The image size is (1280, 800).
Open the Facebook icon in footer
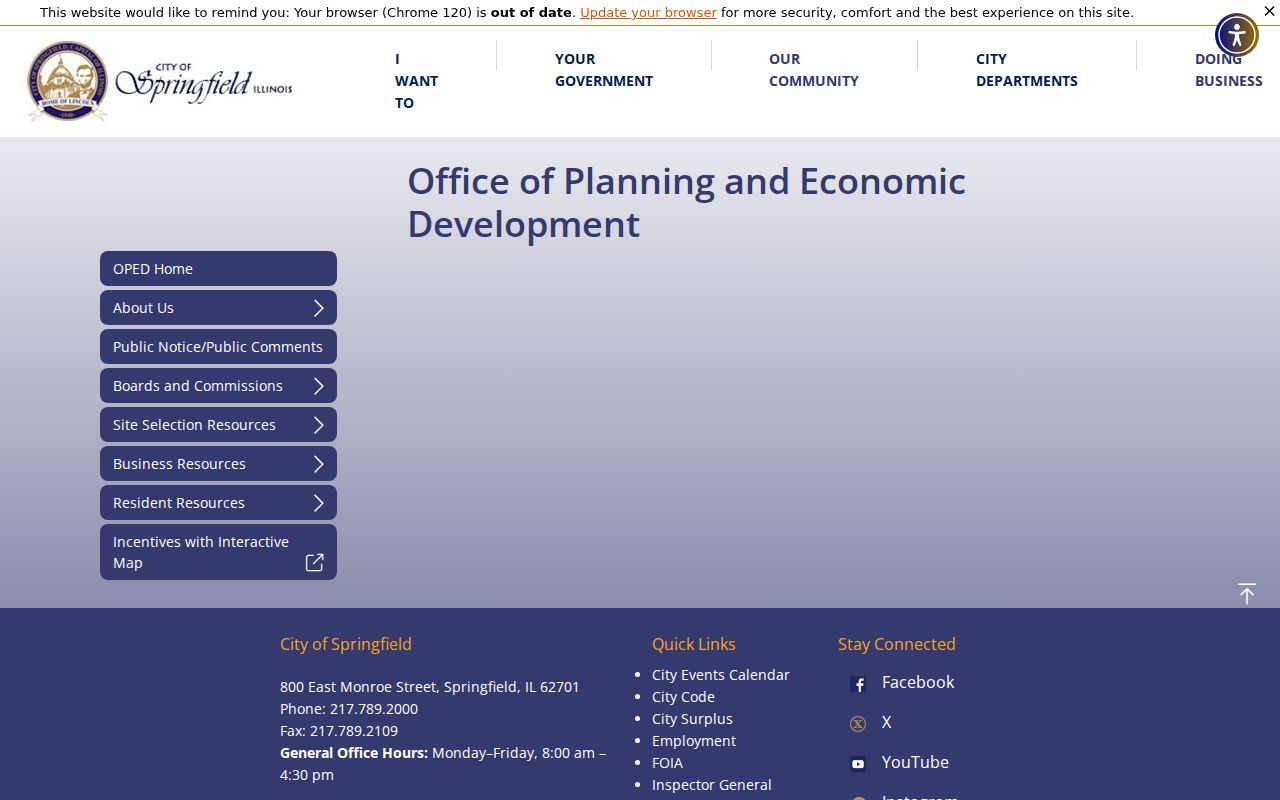click(858, 684)
